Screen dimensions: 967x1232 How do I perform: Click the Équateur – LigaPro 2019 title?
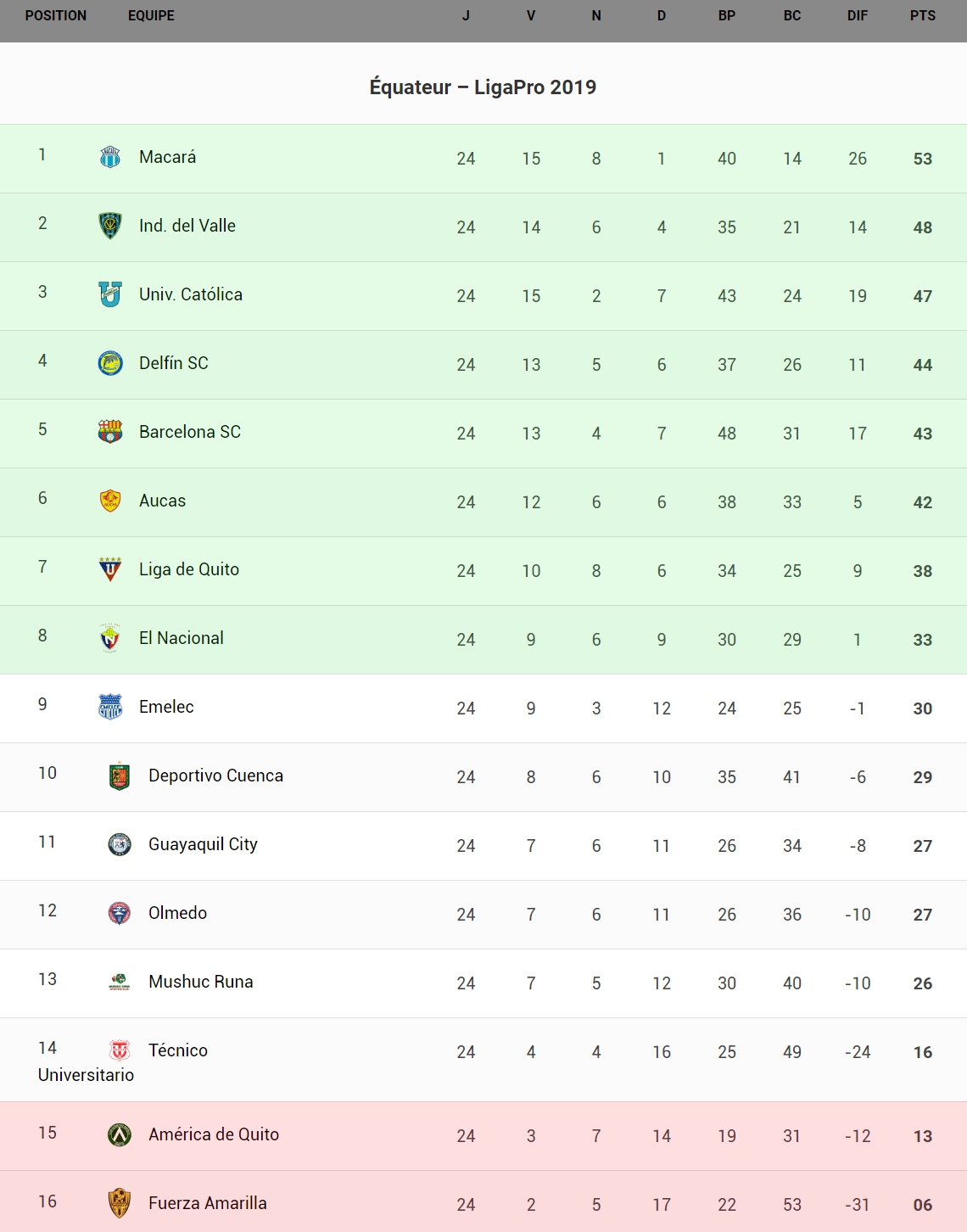click(x=483, y=87)
